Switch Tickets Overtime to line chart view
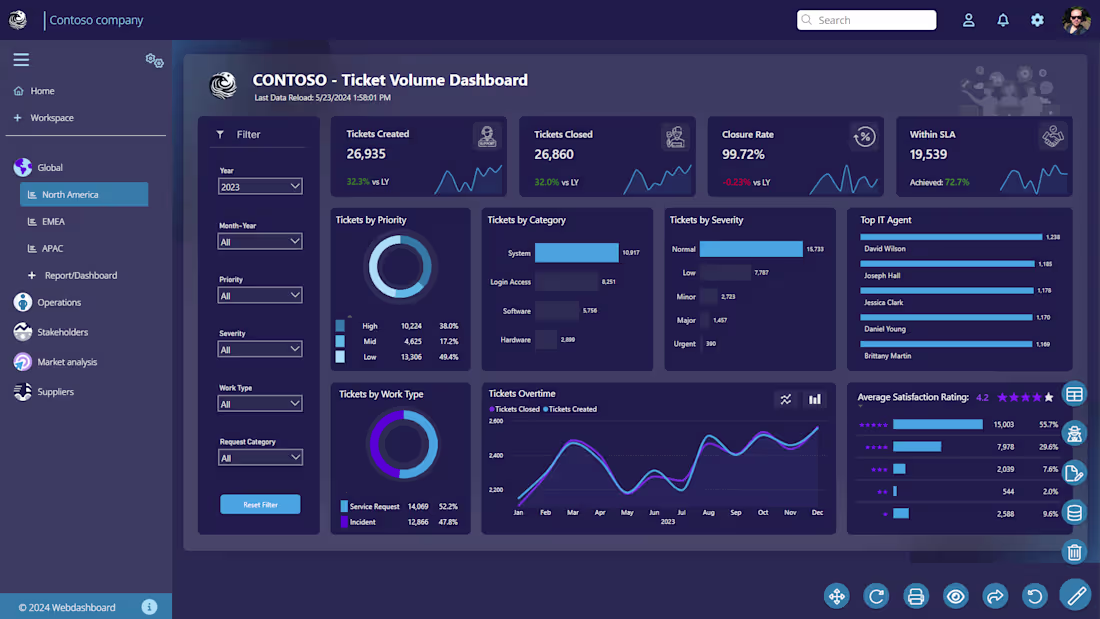The image size is (1100, 619). click(x=786, y=399)
